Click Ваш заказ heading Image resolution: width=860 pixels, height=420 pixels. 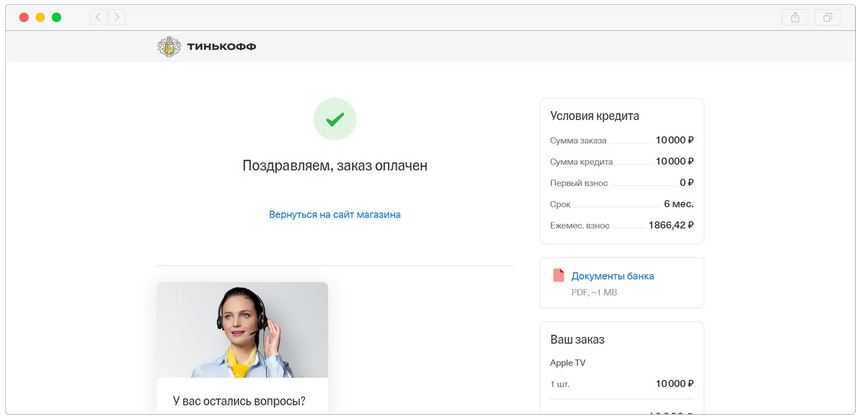tap(578, 339)
